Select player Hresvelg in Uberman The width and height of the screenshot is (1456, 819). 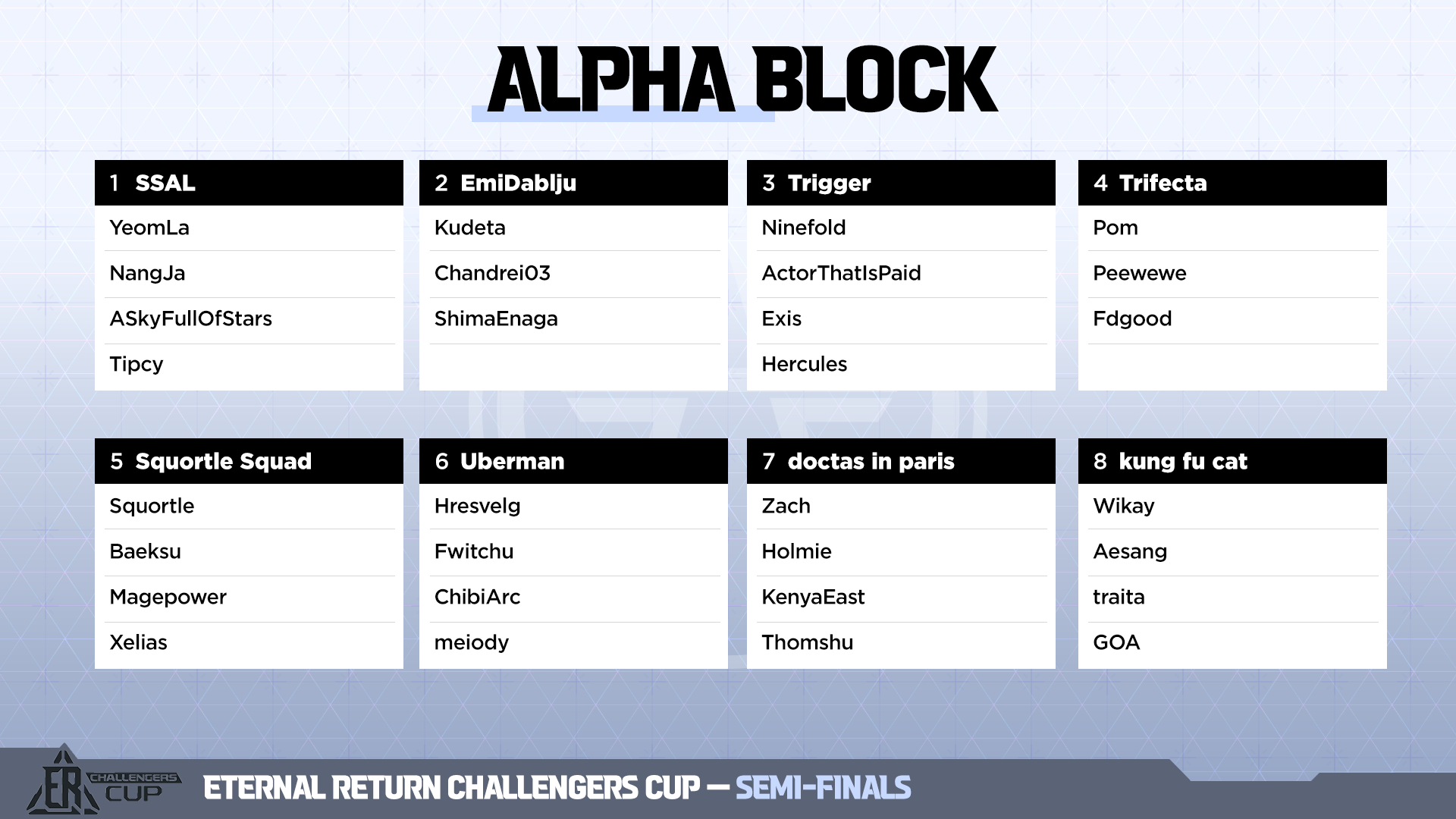477,506
